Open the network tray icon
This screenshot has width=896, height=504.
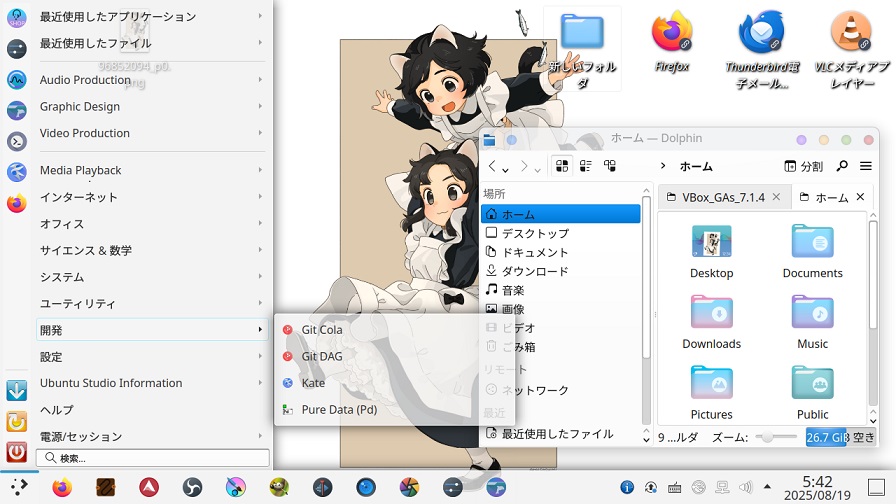point(722,487)
